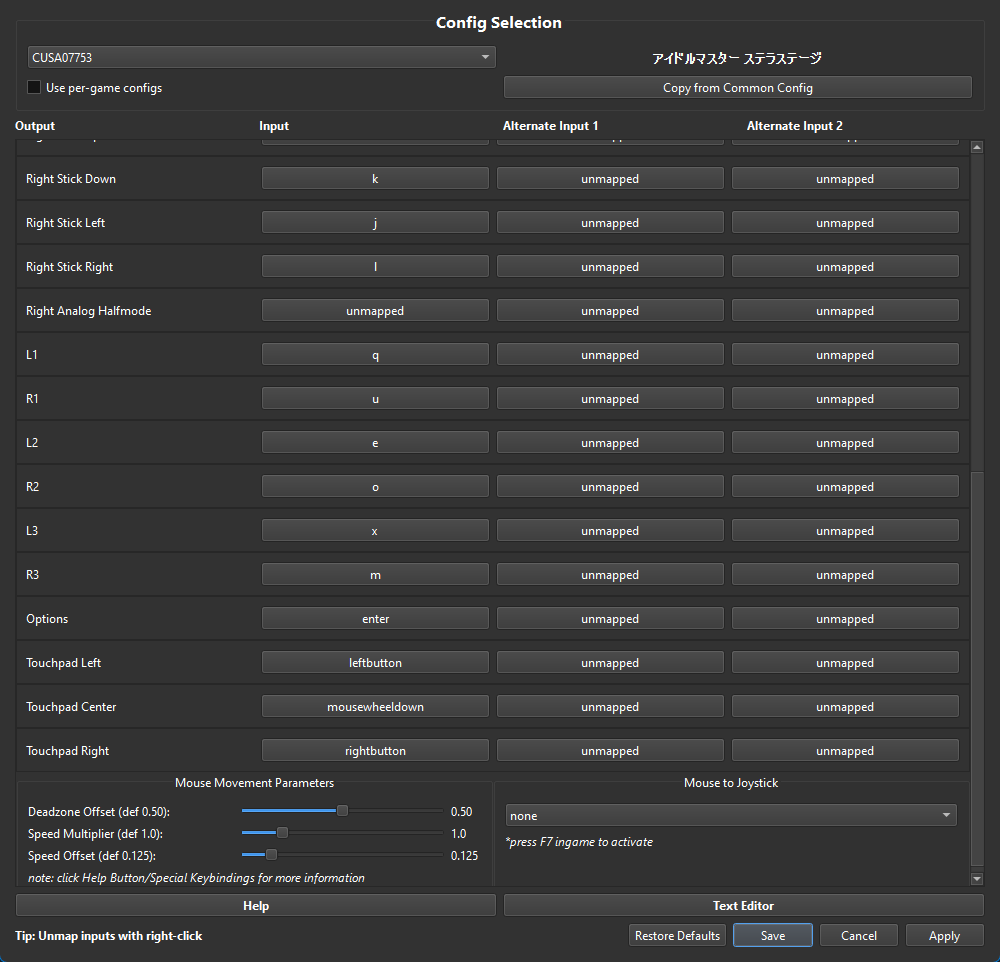This screenshot has height=962, width=1000.
Task: Set Right Analog Halfmode main input
Action: click(375, 311)
